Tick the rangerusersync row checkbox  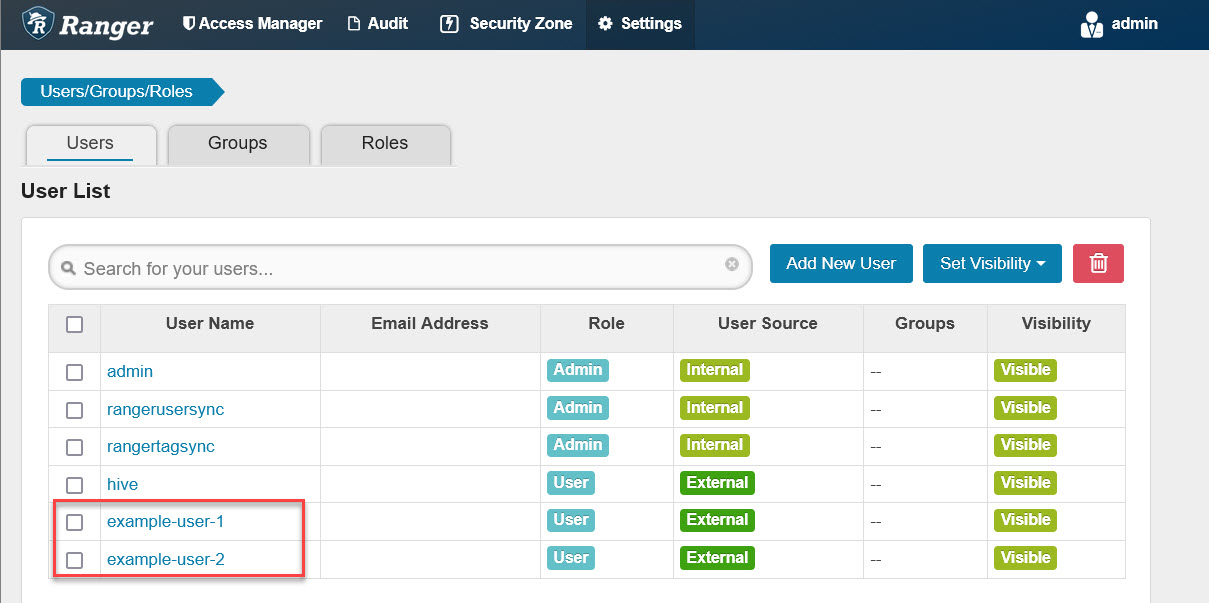click(74, 410)
